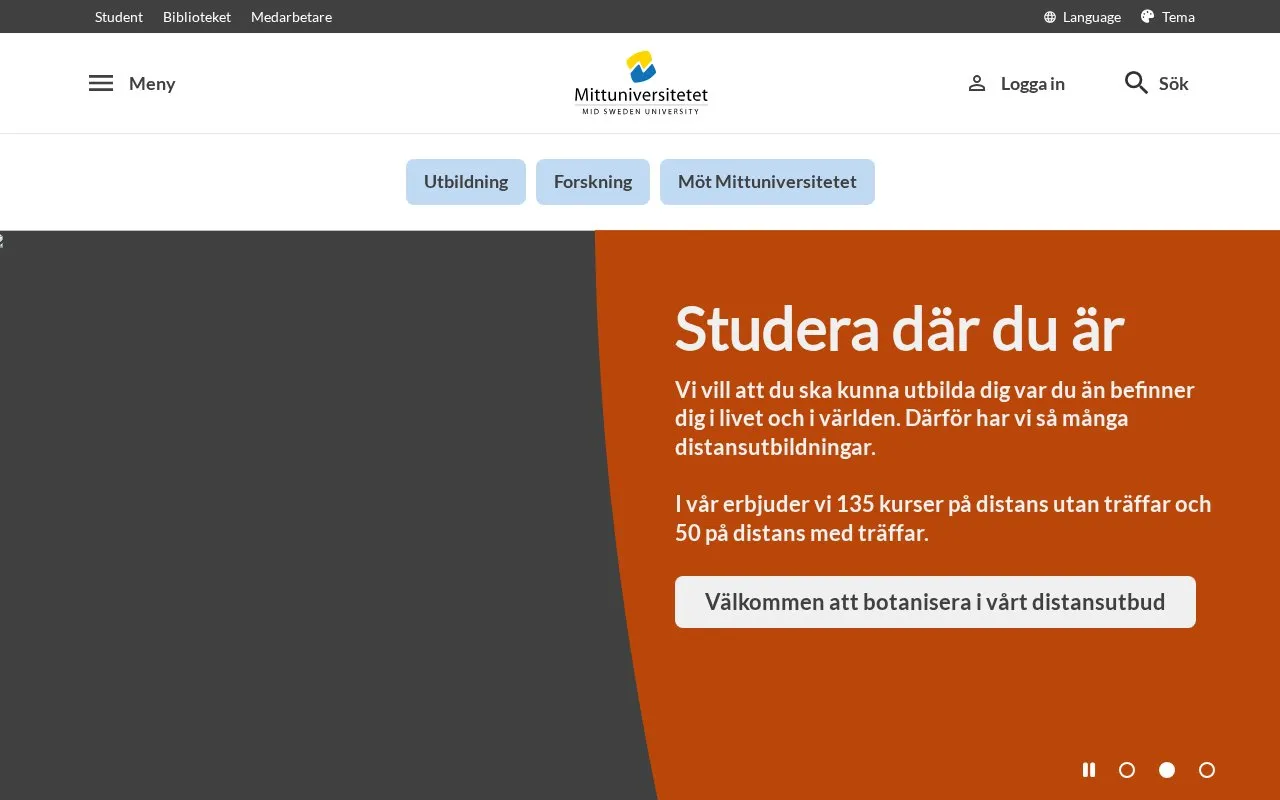Select the third slide indicator dot
The image size is (1280, 800).
coord(1207,770)
